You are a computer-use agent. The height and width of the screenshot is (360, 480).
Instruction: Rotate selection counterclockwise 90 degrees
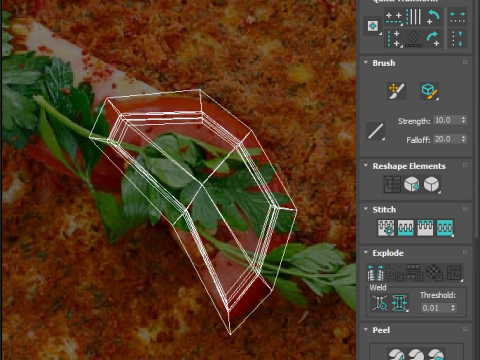point(433,17)
